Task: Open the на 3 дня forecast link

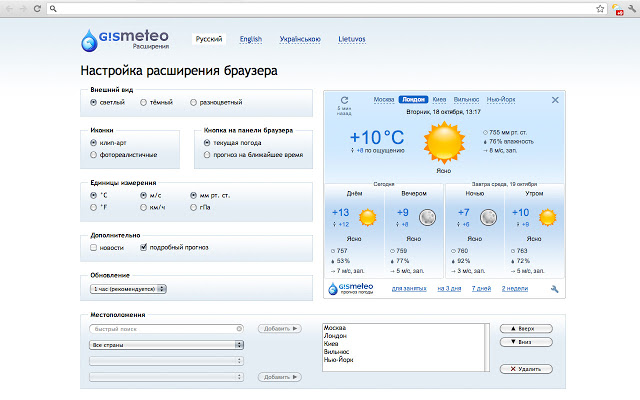Action: [449, 289]
